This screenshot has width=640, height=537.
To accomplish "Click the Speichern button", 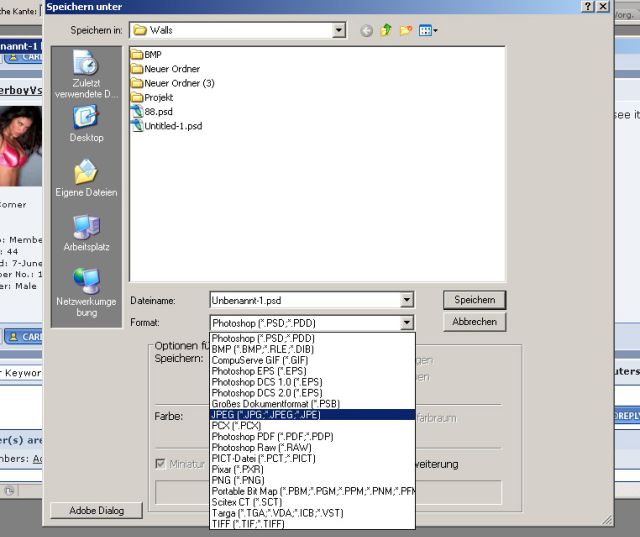I will pyautogui.click(x=474, y=300).
